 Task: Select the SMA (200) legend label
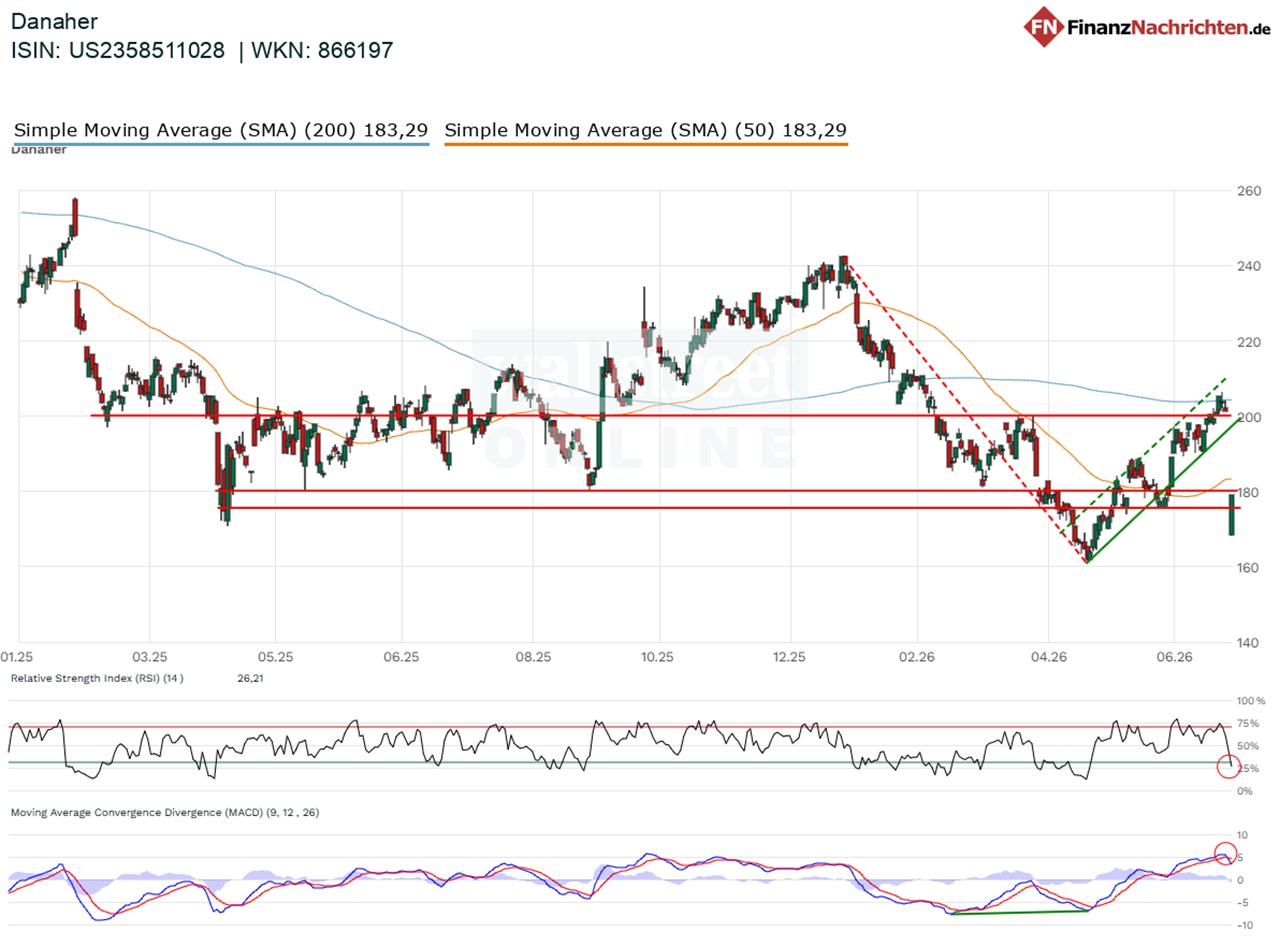tap(221, 130)
